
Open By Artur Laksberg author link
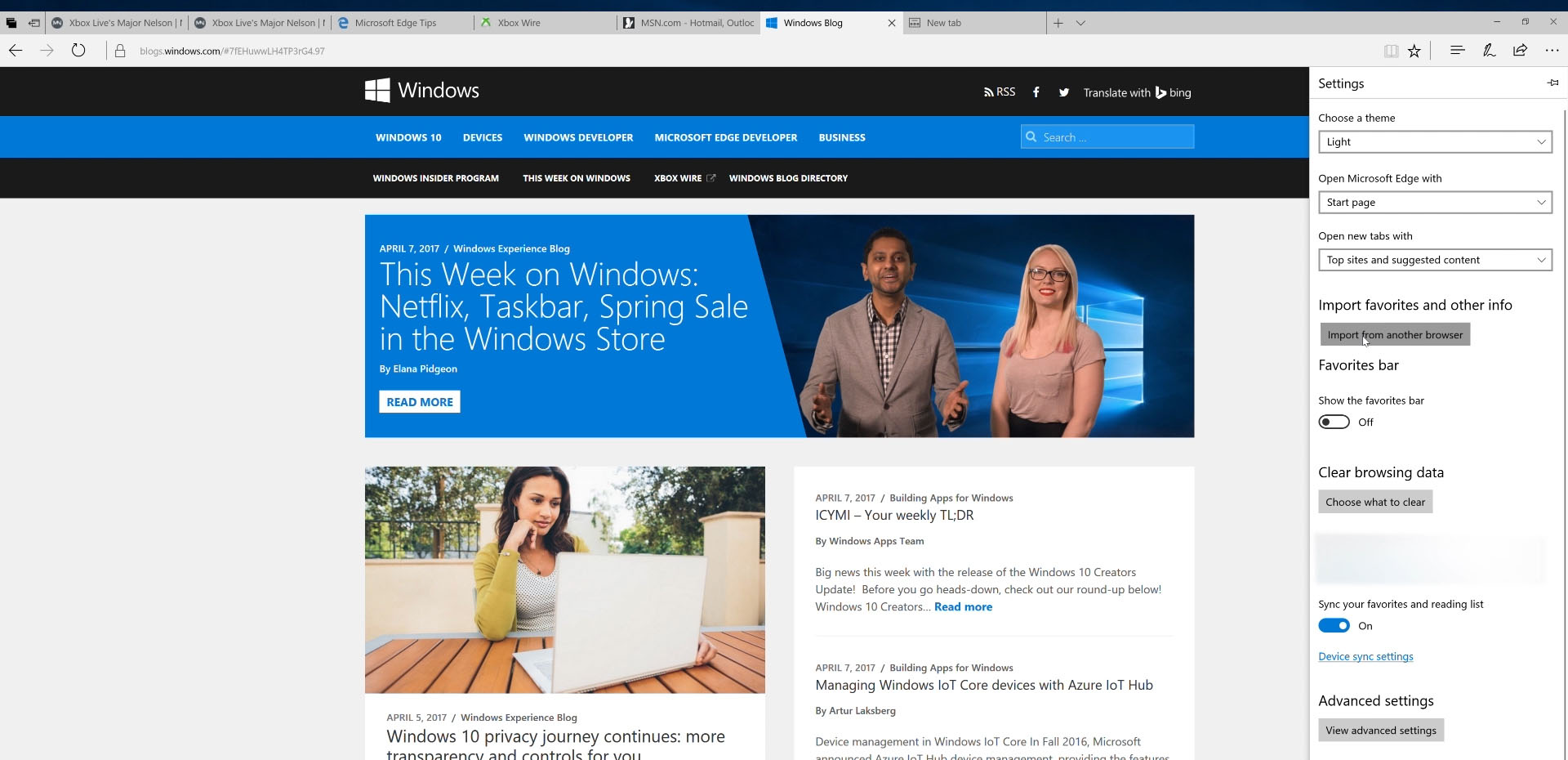(855, 710)
